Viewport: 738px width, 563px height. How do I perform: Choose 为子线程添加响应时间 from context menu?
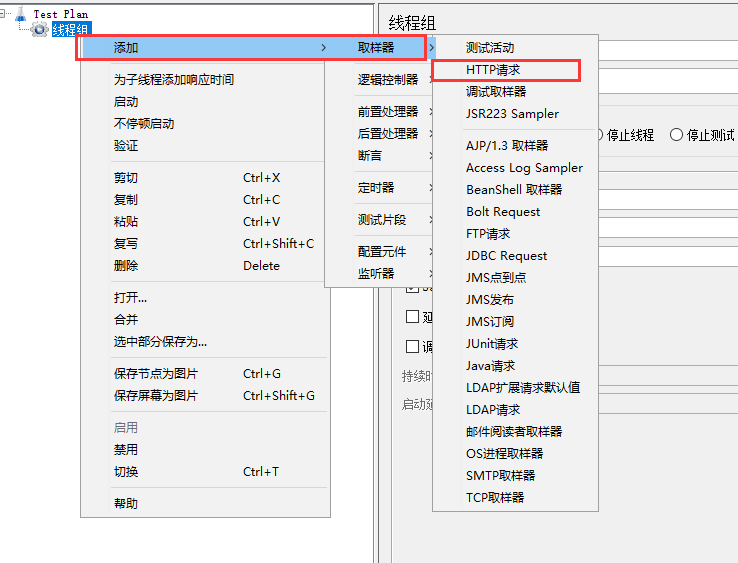pyautogui.click(x=204, y=80)
